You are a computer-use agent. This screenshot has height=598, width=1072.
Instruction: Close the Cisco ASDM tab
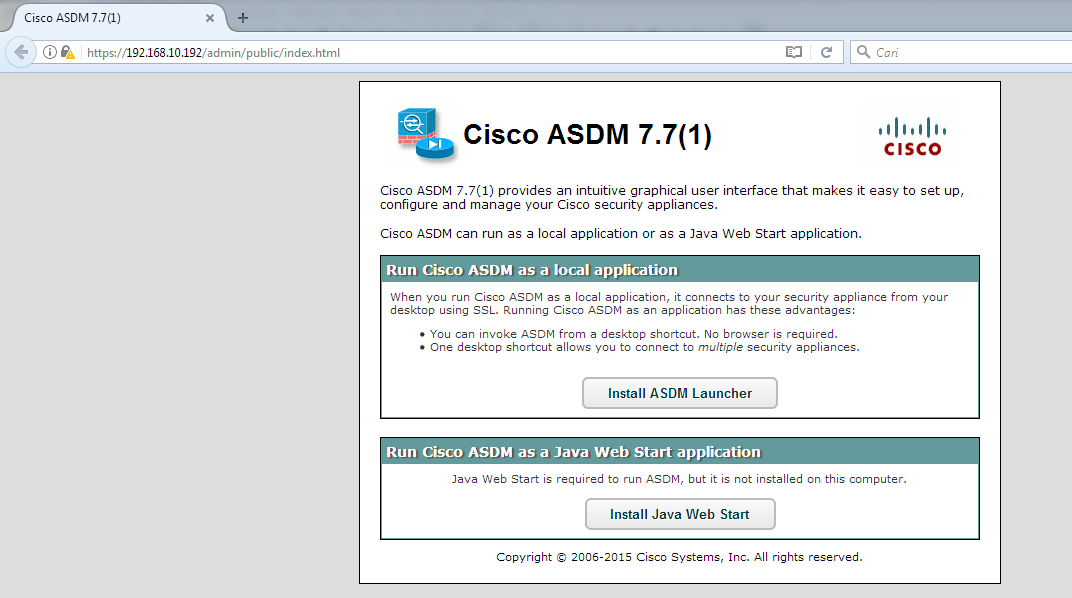[209, 17]
